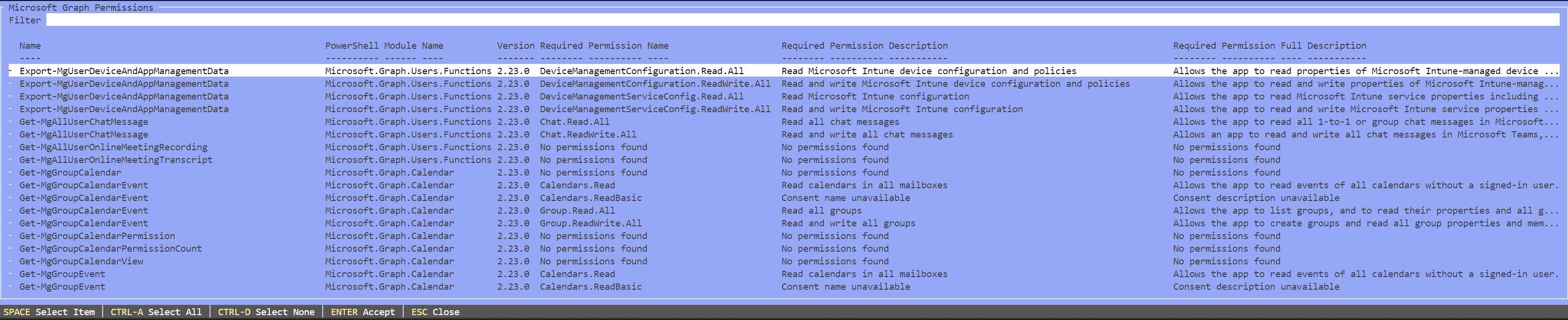The width and height of the screenshot is (1568, 320).
Task: Click the 'Read Microsoft Intune configuration' description
Action: click(x=875, y=97)
